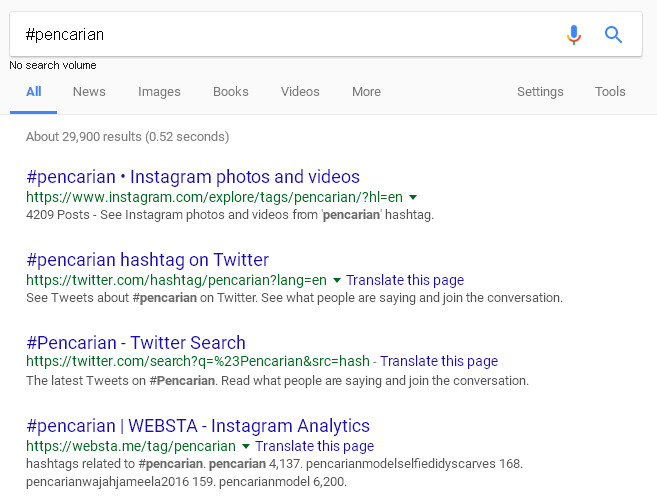Open '#pencarian • Instagram photos and videos' result
The height and width of the screenshot is (501, 657).
tap(193, 177)
